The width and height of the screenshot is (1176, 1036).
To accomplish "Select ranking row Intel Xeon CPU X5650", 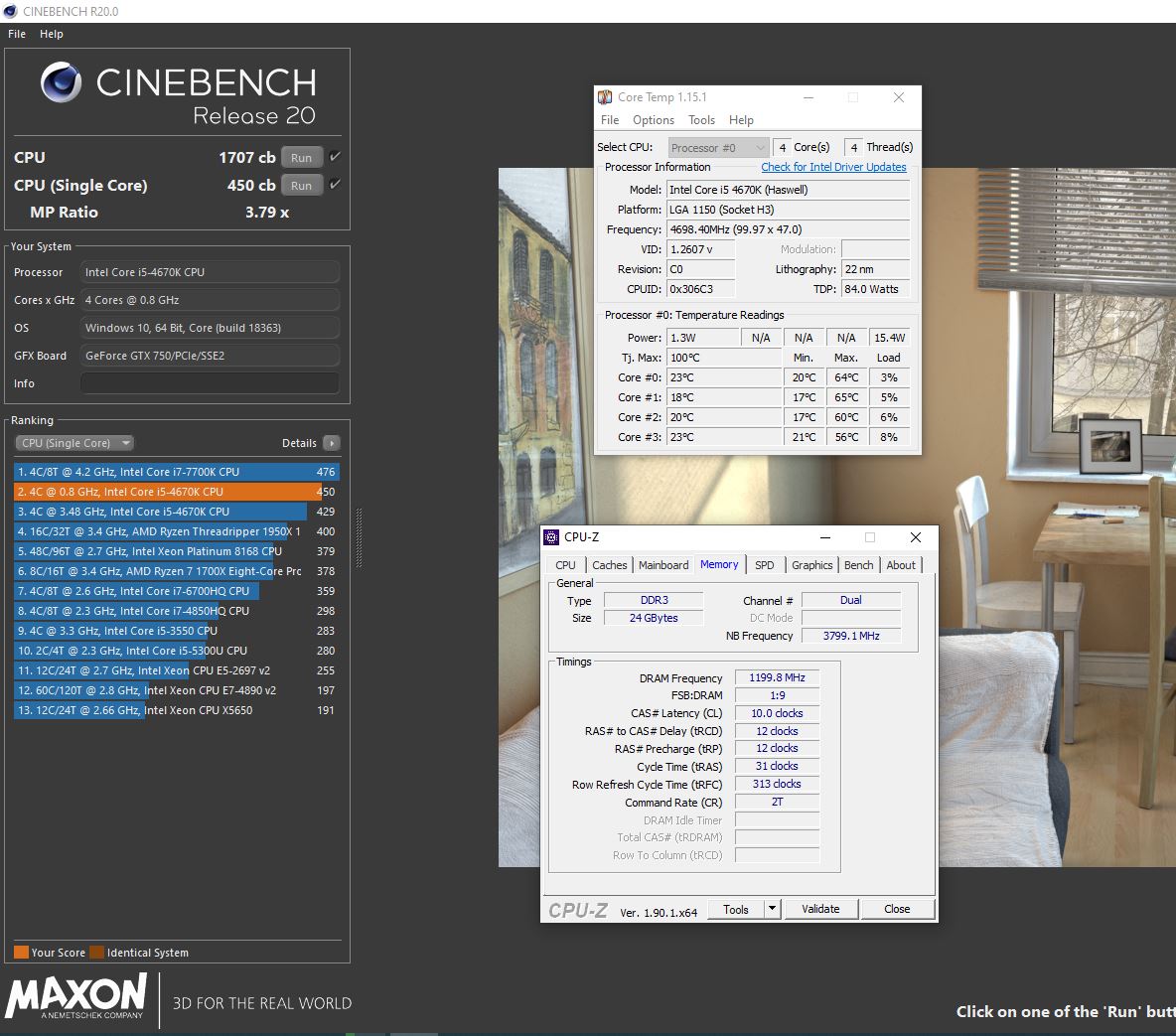I will point(176,710).
